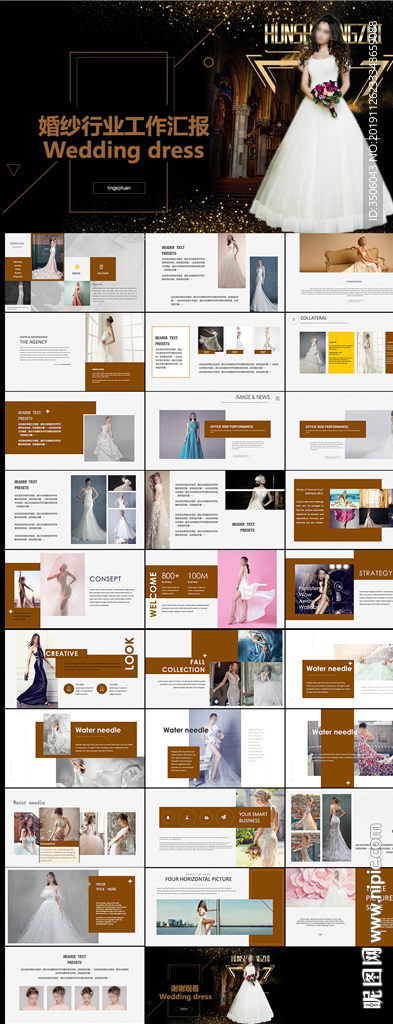Open the slide with the pink paper flower
393x1024 pixels.
tap(339, 906)
